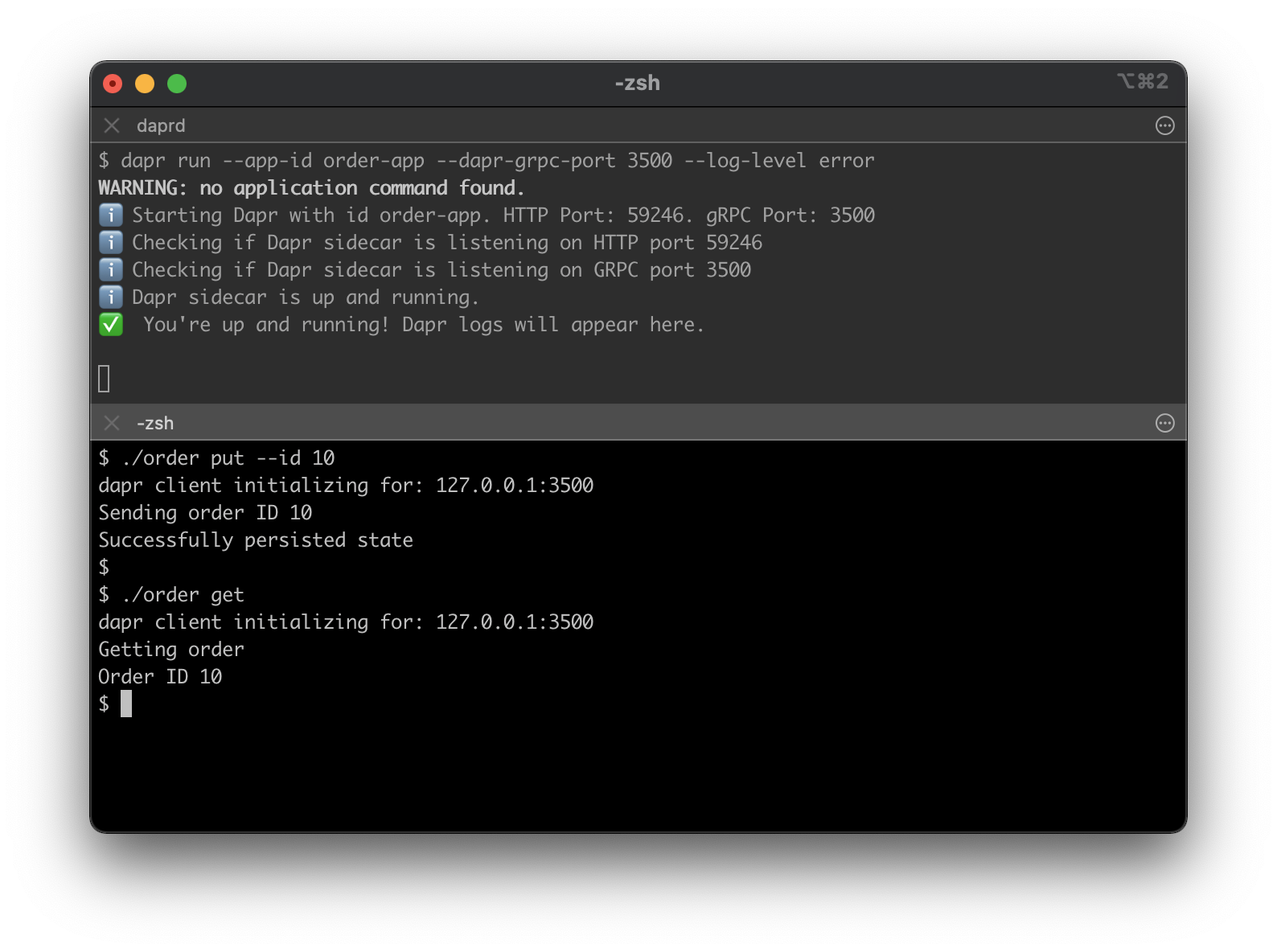
Task: Click the 'WARNING: no application command found.' line
Action: 311,188
